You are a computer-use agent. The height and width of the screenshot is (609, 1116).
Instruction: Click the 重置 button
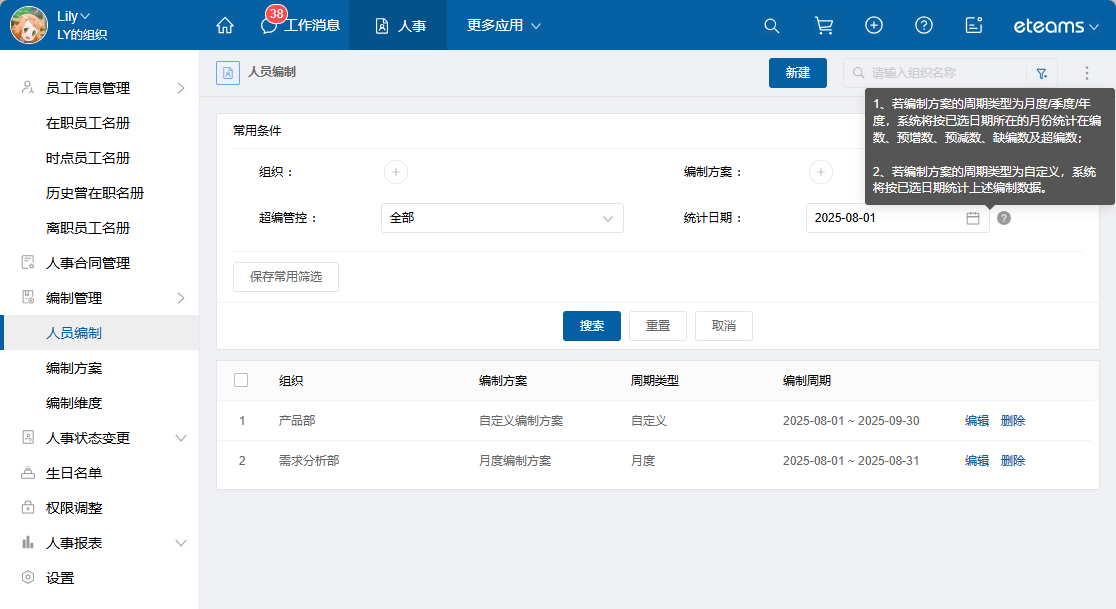[658, 326]
